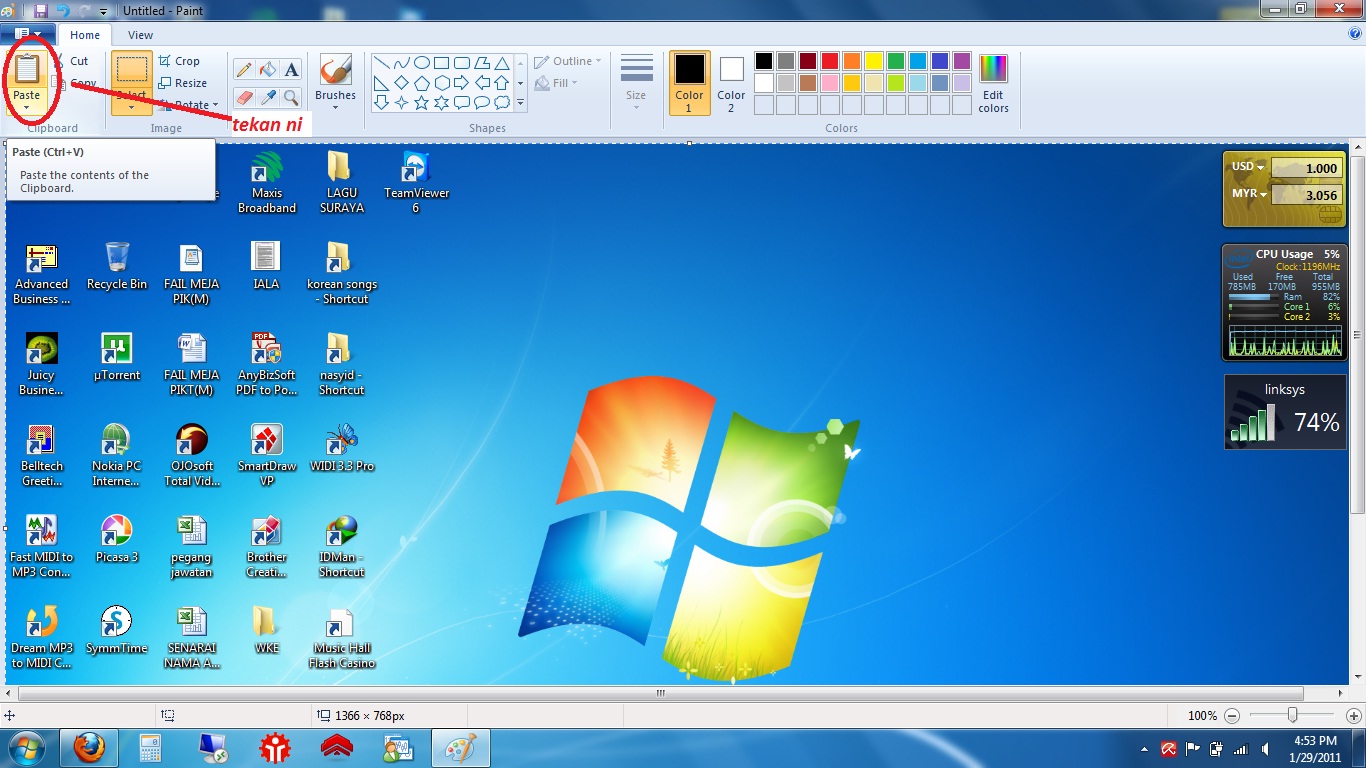The image size is (1366, 768).
Task: Click the Save icon in the title bar
Action: point(41,10)
